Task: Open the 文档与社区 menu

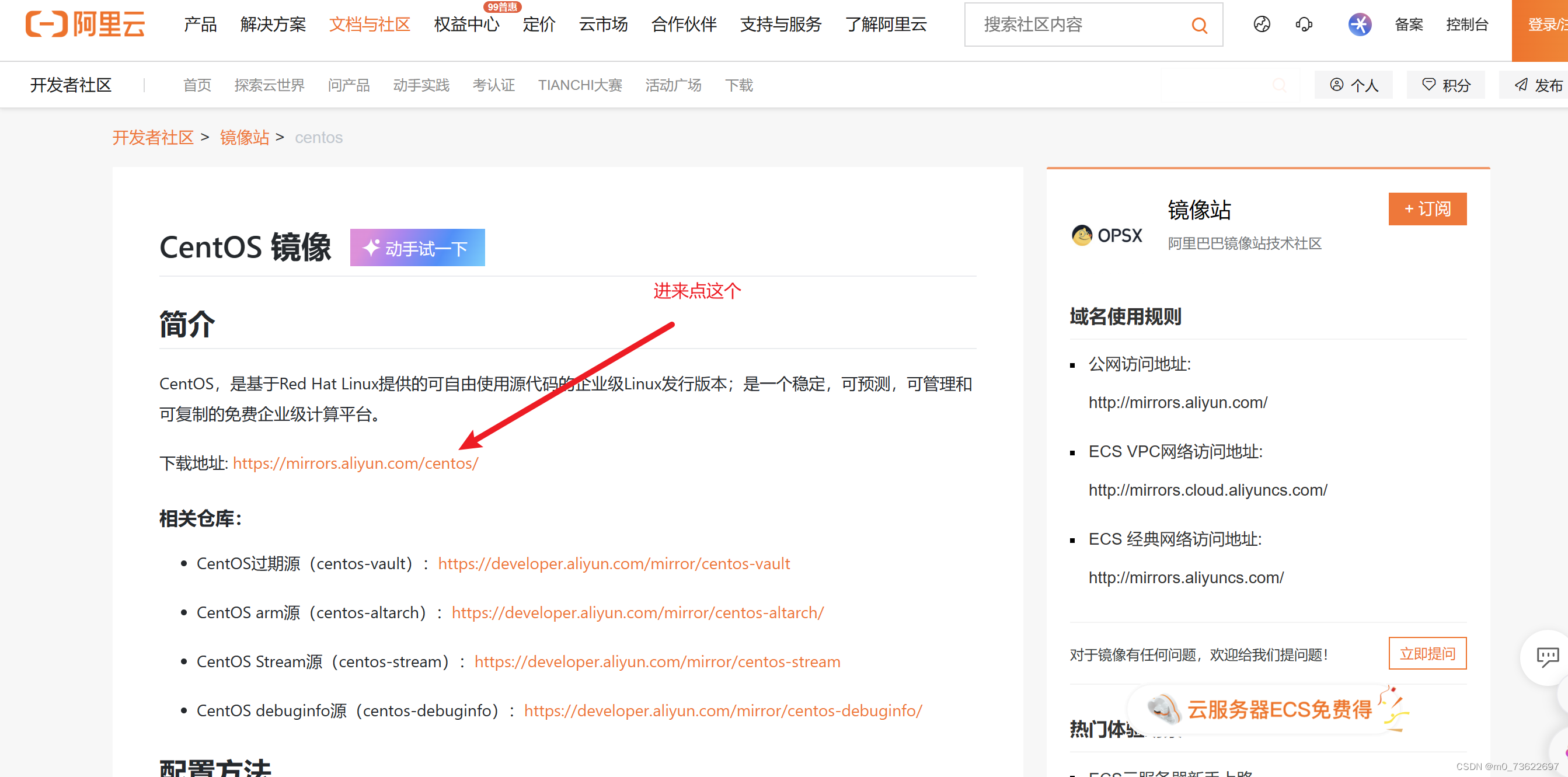Action: tap(370, 25)
